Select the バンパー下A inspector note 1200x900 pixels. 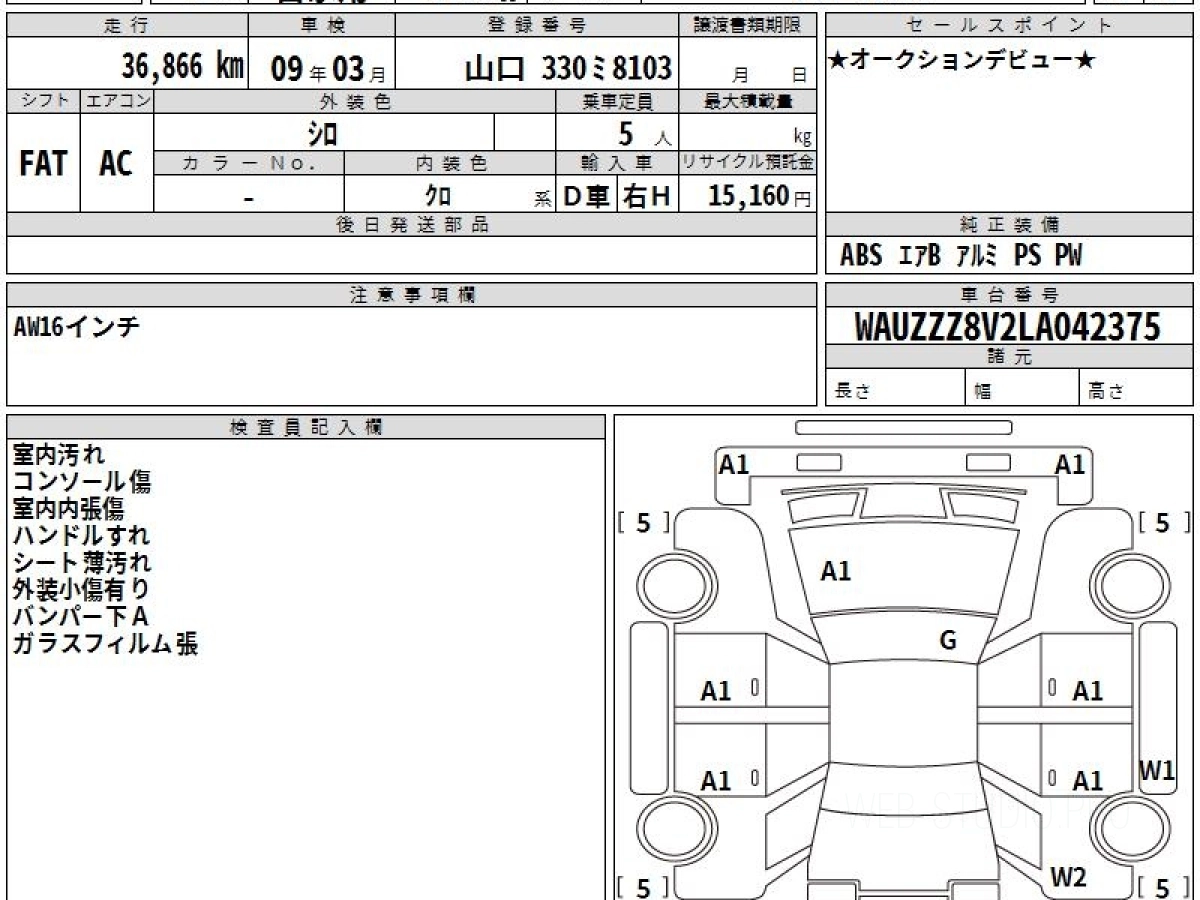(x=80, y=617)
